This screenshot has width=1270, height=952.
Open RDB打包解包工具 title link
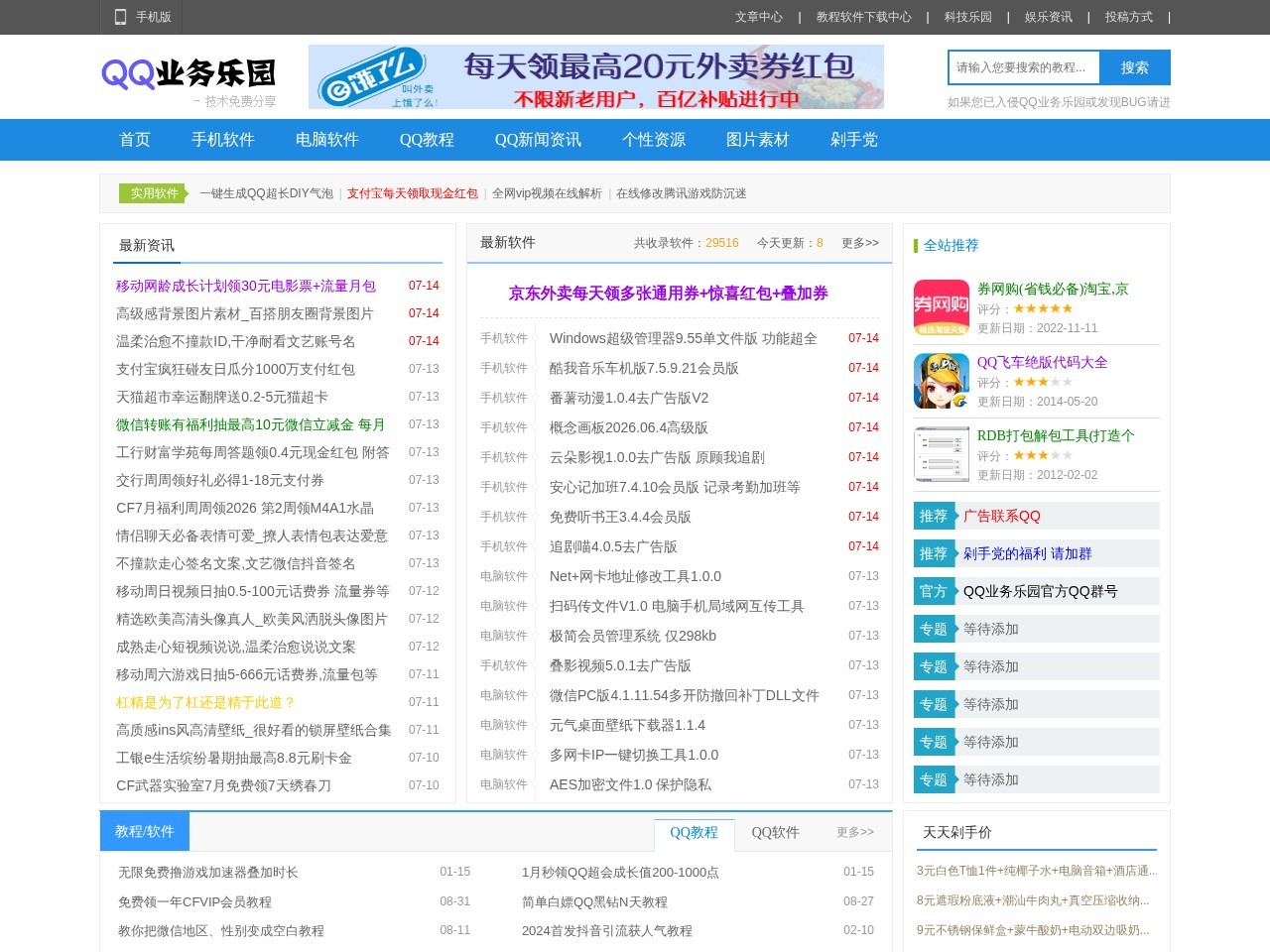pyautogui.click(x=1056, y=435)
